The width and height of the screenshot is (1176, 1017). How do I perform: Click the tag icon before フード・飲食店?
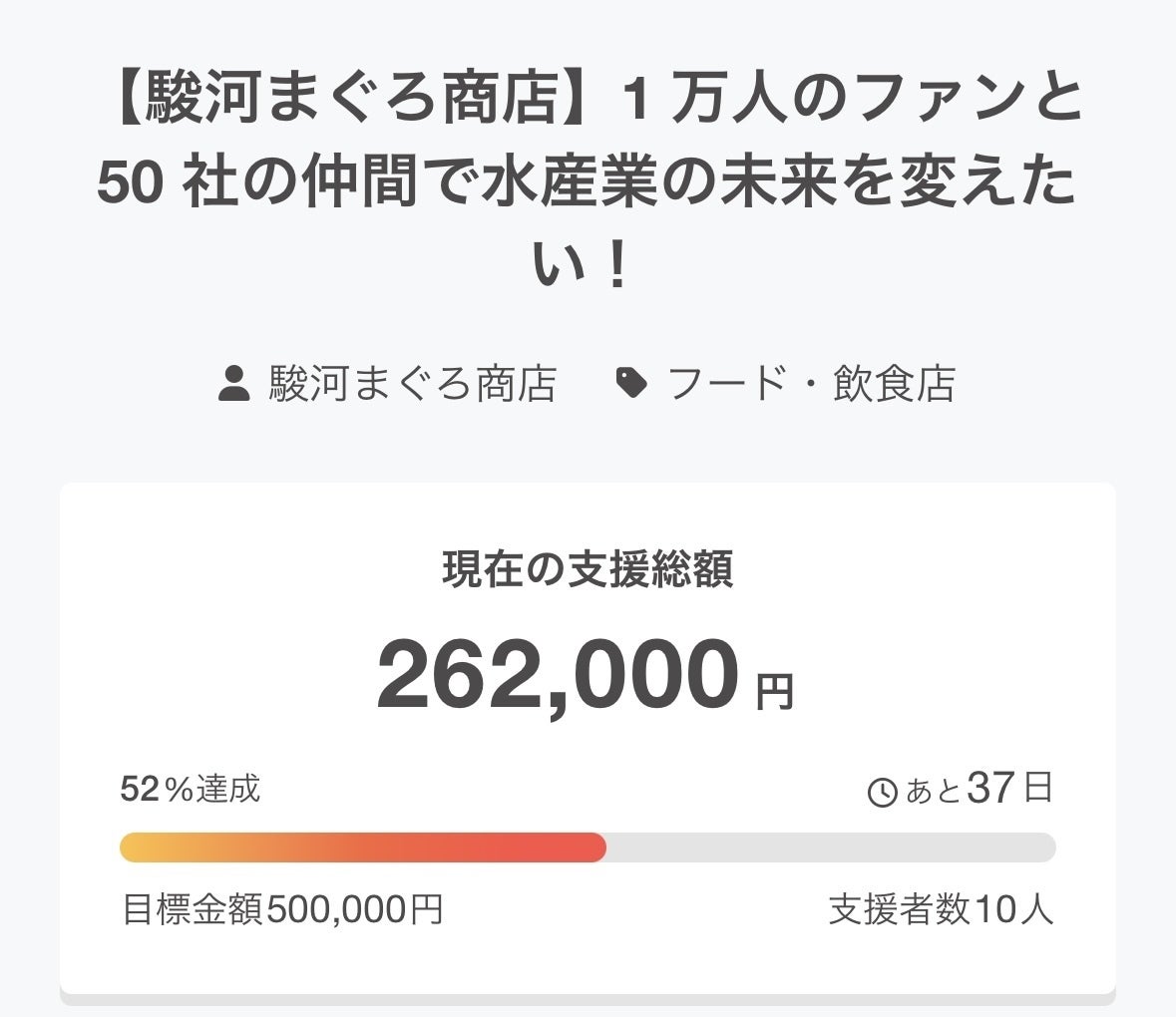(631, 383)
